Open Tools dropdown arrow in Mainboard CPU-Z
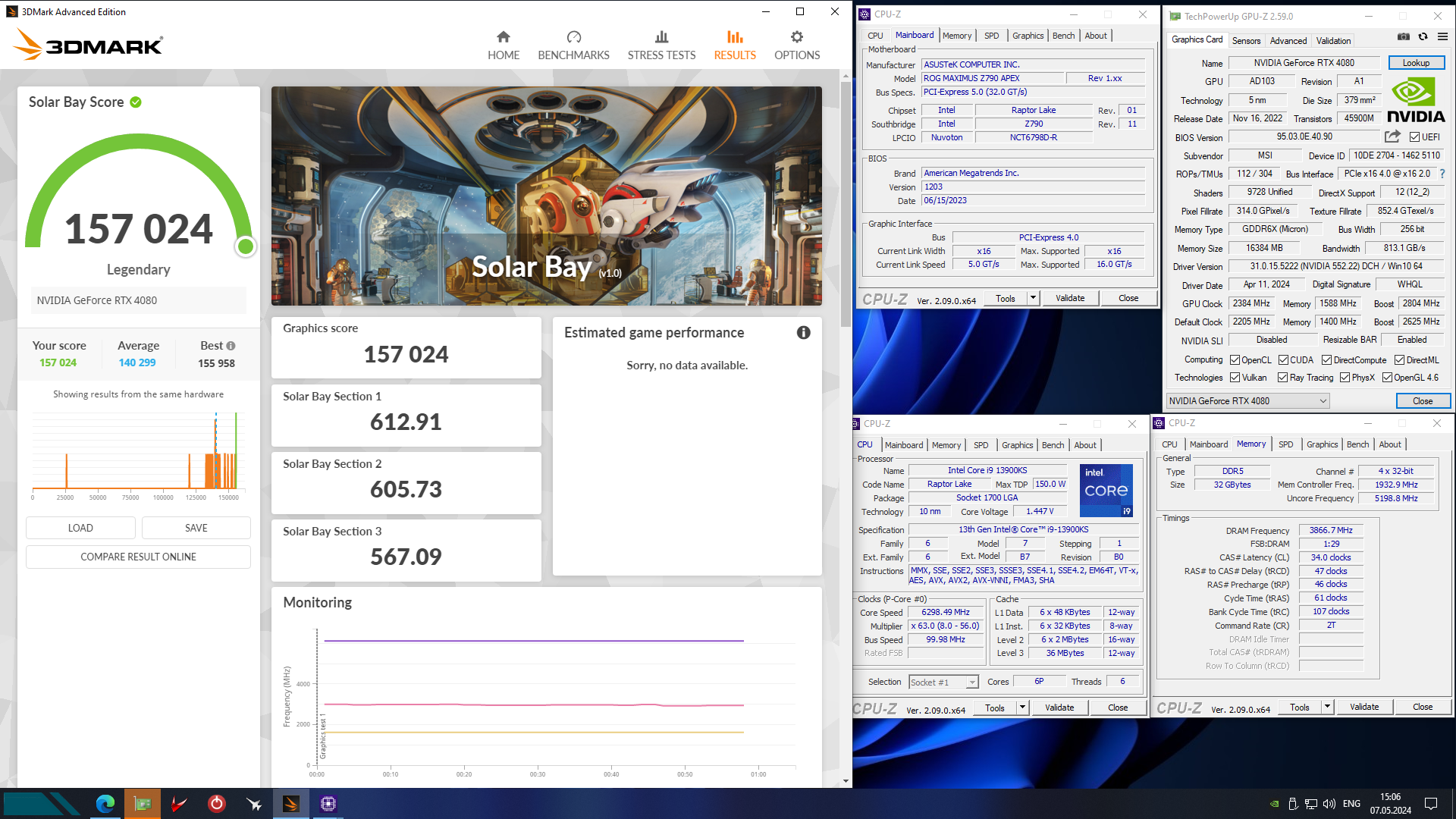Screen dimensions: 1456x819 pos(1033,298)
